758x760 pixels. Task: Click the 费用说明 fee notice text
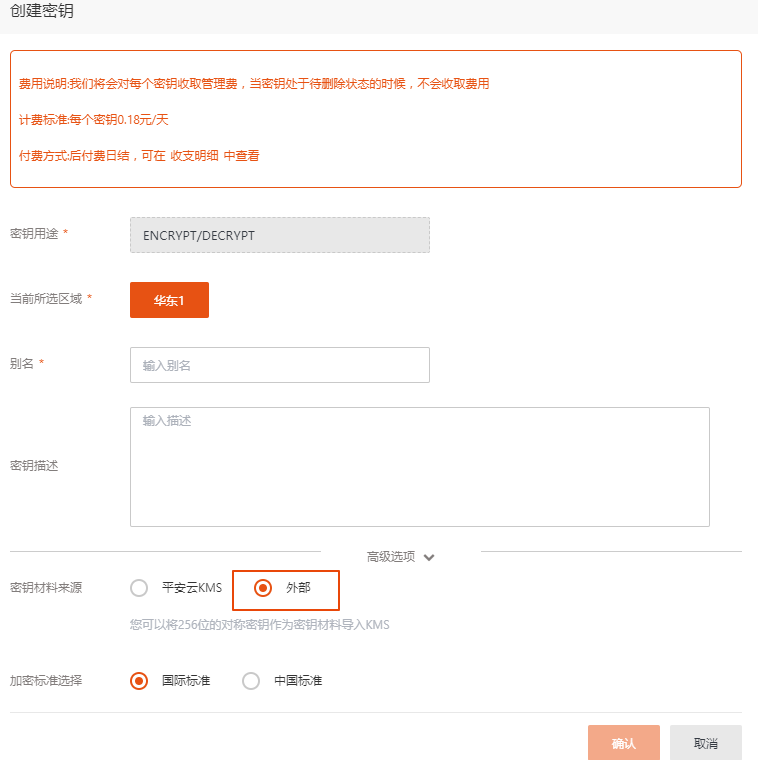(x=254, y=83)
